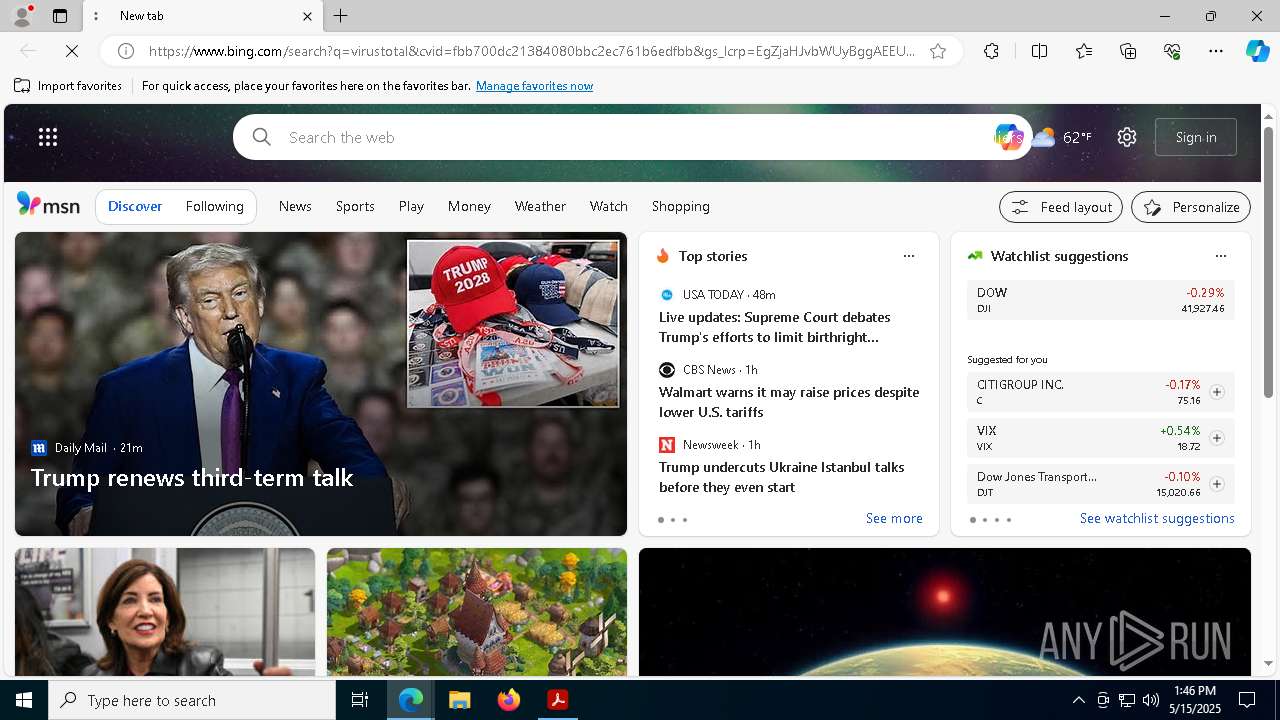Open Firefox from the taskbar

click(x=509, y=700)
